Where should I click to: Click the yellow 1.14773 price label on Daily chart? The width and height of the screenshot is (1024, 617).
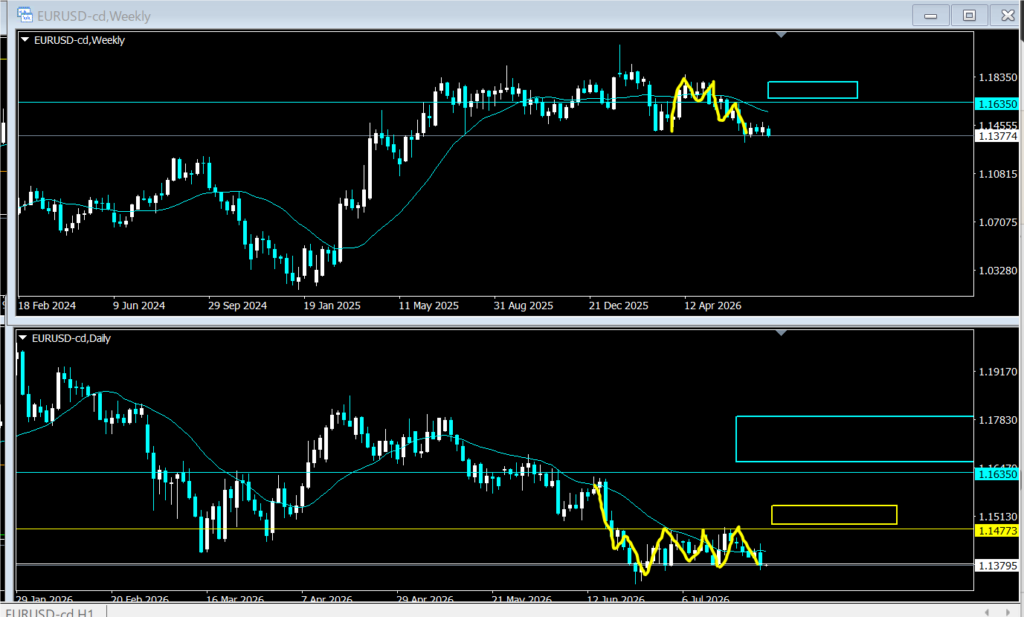pos(997,531)
